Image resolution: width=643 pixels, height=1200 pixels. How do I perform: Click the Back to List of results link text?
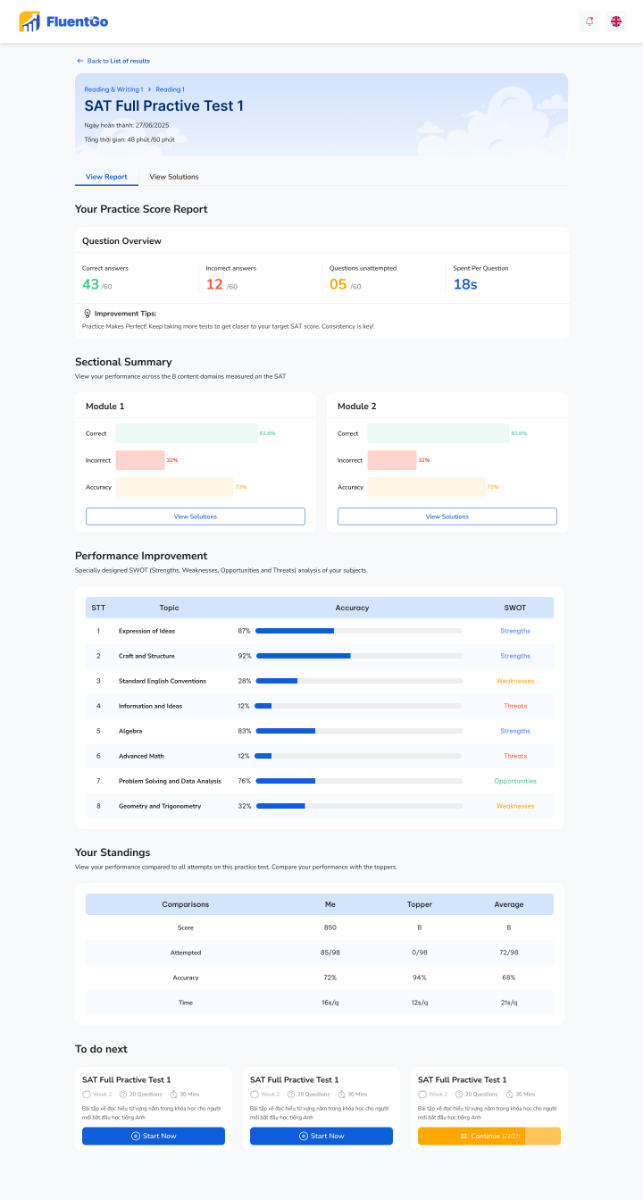[118, 61]
